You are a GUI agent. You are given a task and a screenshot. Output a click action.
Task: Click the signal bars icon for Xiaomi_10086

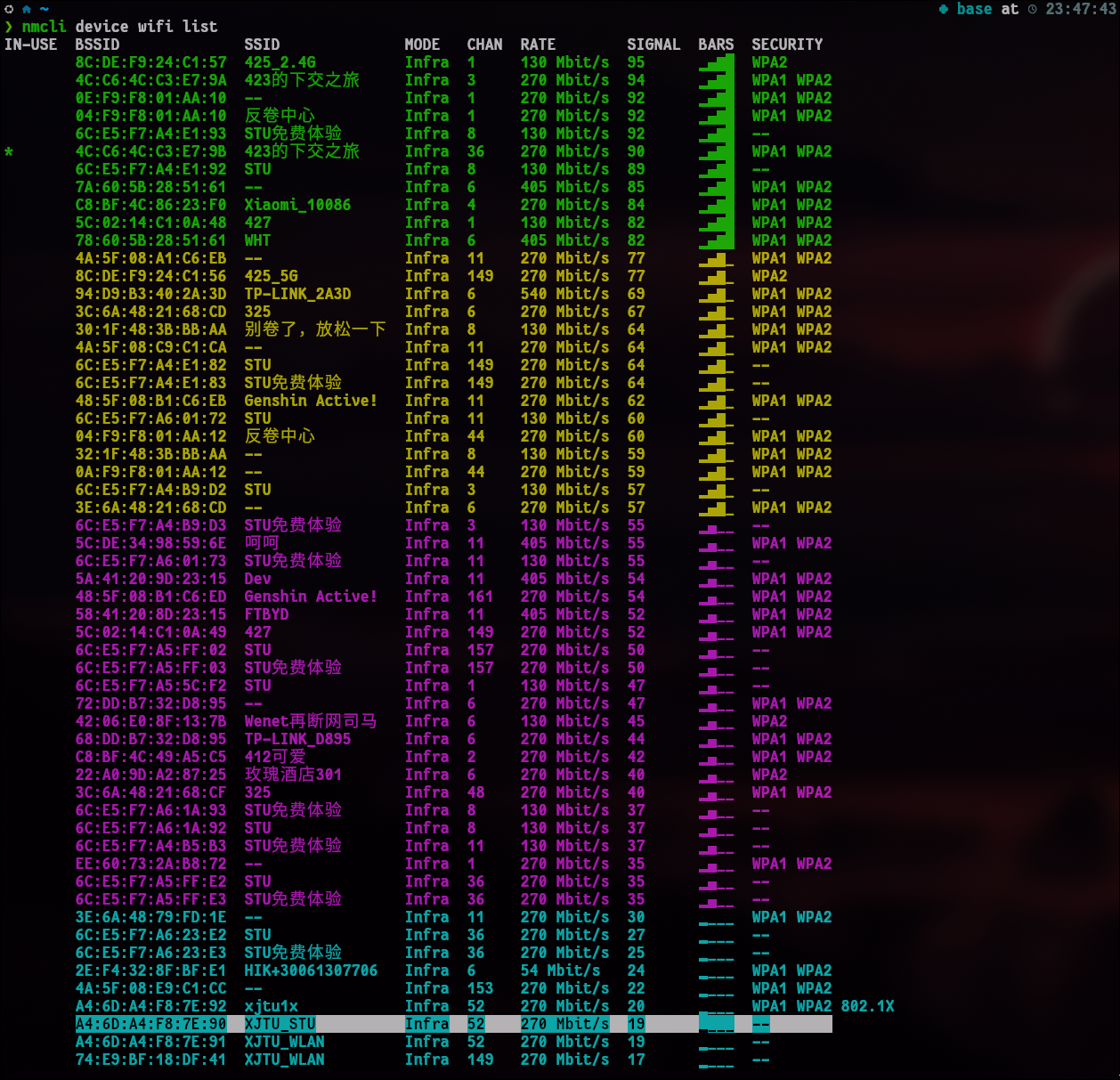click(x=716, y=205)
